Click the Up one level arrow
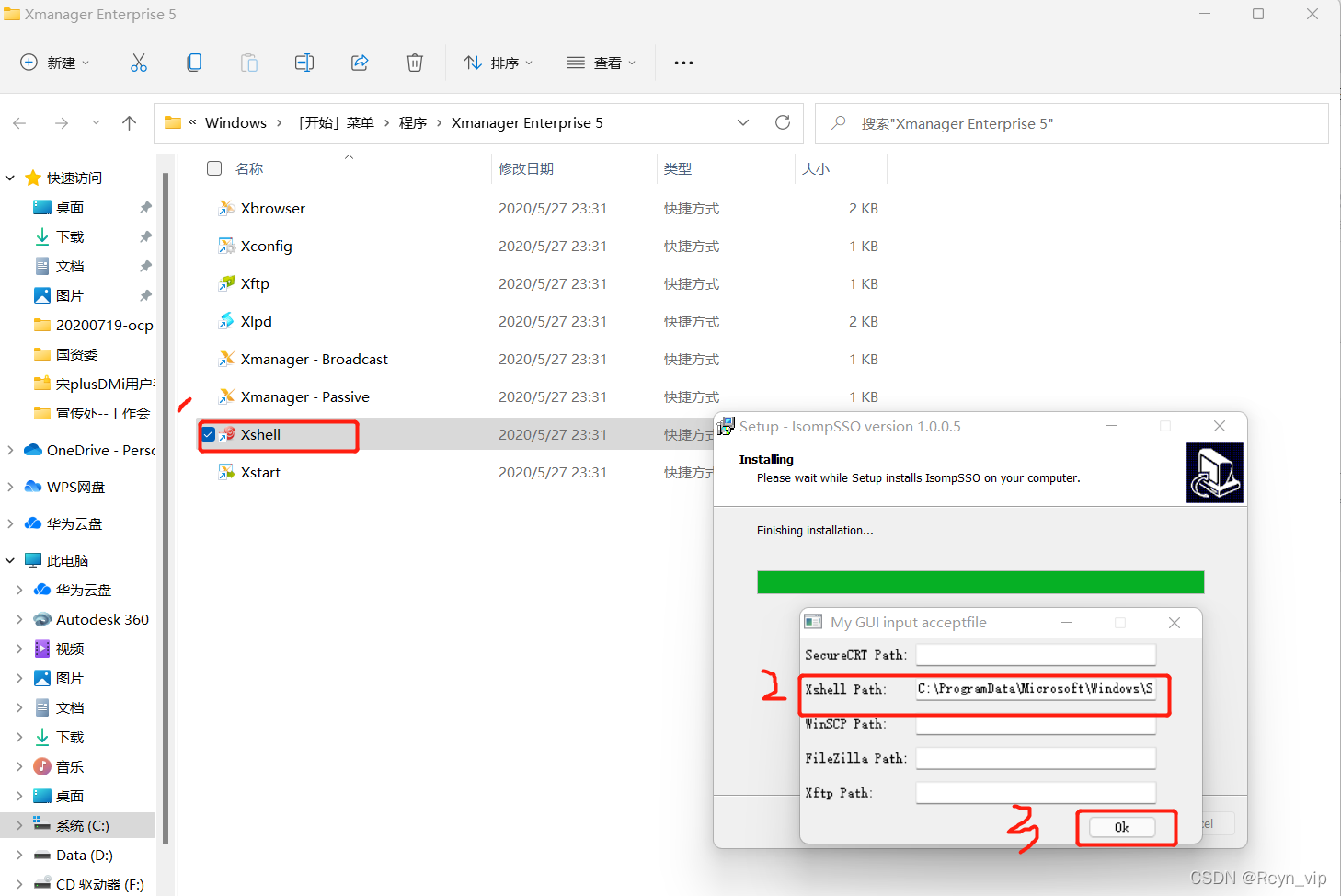The height and width of the screenshot is (896, 1341). (x=130, y=123)
